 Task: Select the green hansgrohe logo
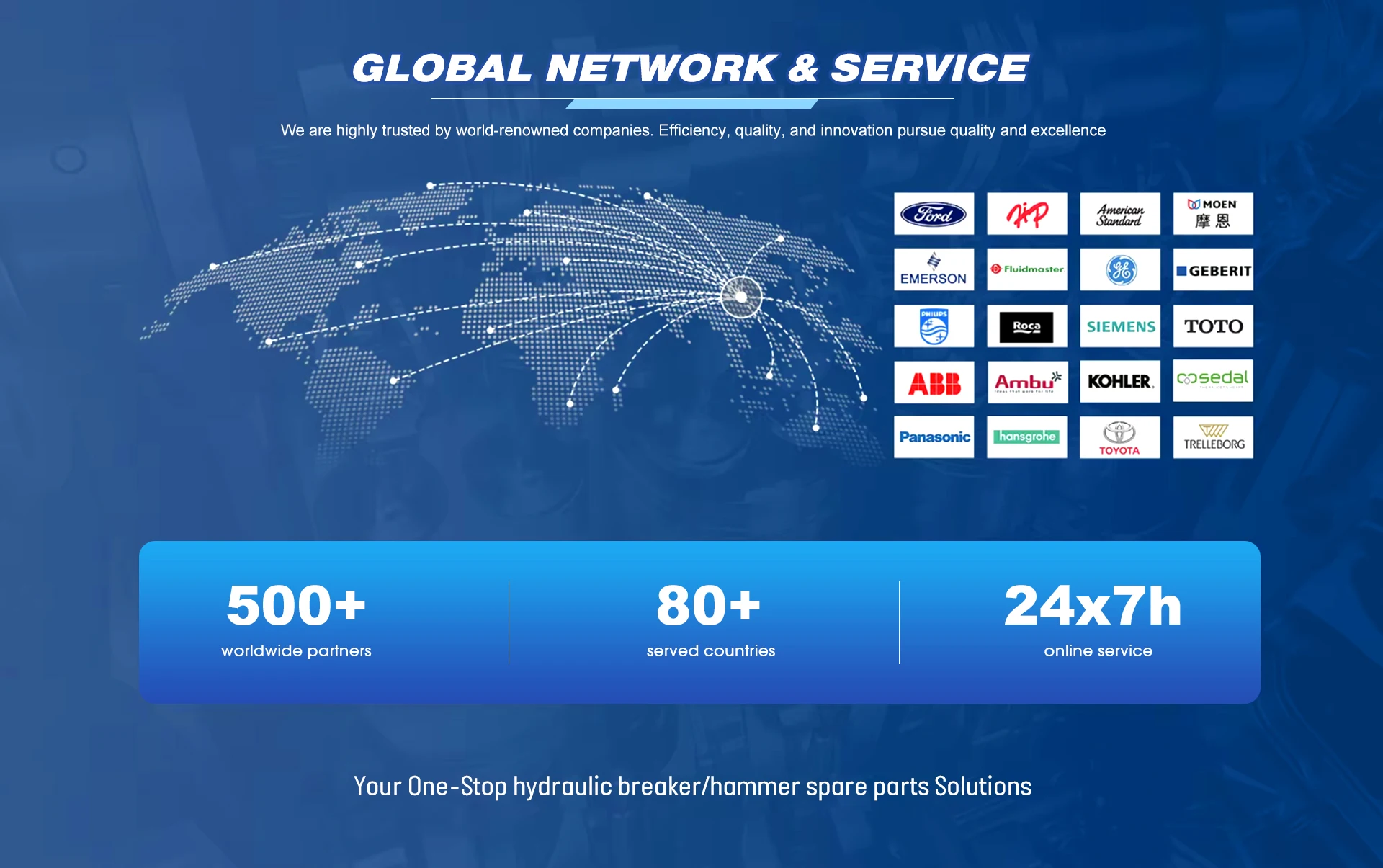coord(1026,437)
